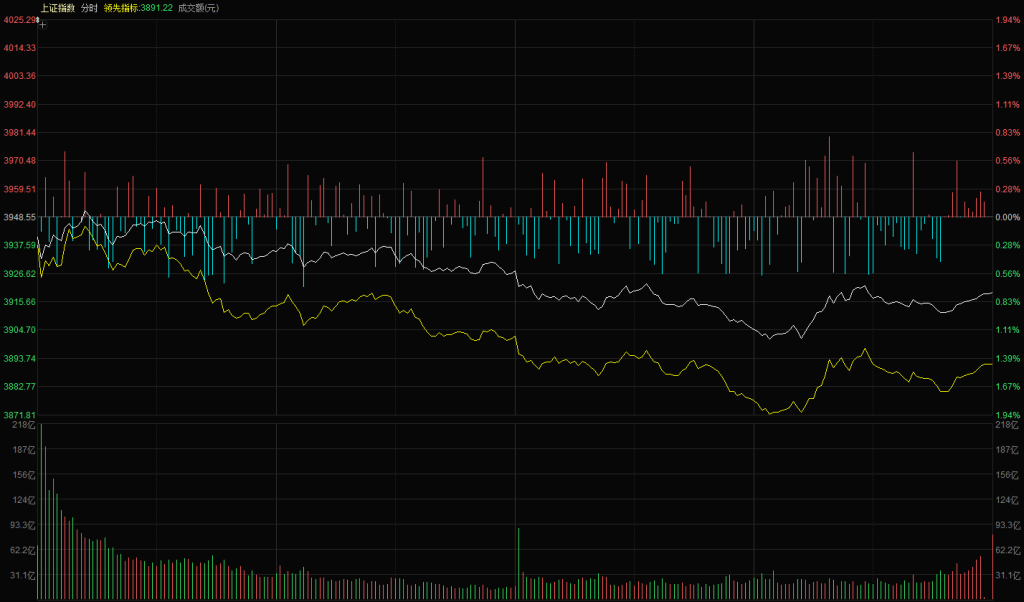Click the green 1.94% label on right axis
Screen dimensions: 1024x602
pyautogui.click(x=1007, y=415)
